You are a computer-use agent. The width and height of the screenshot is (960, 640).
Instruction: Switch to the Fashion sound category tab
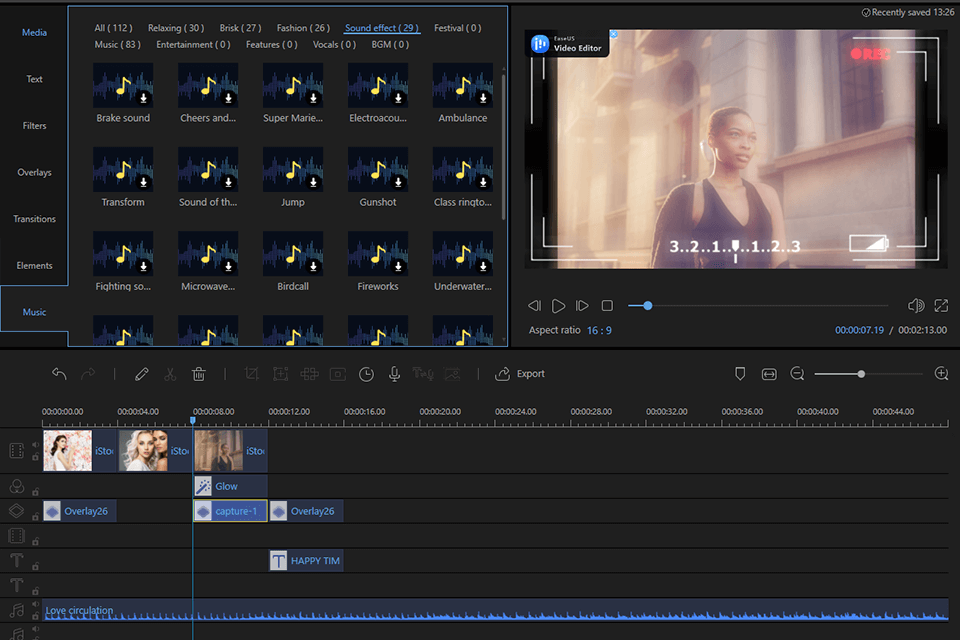302,28
